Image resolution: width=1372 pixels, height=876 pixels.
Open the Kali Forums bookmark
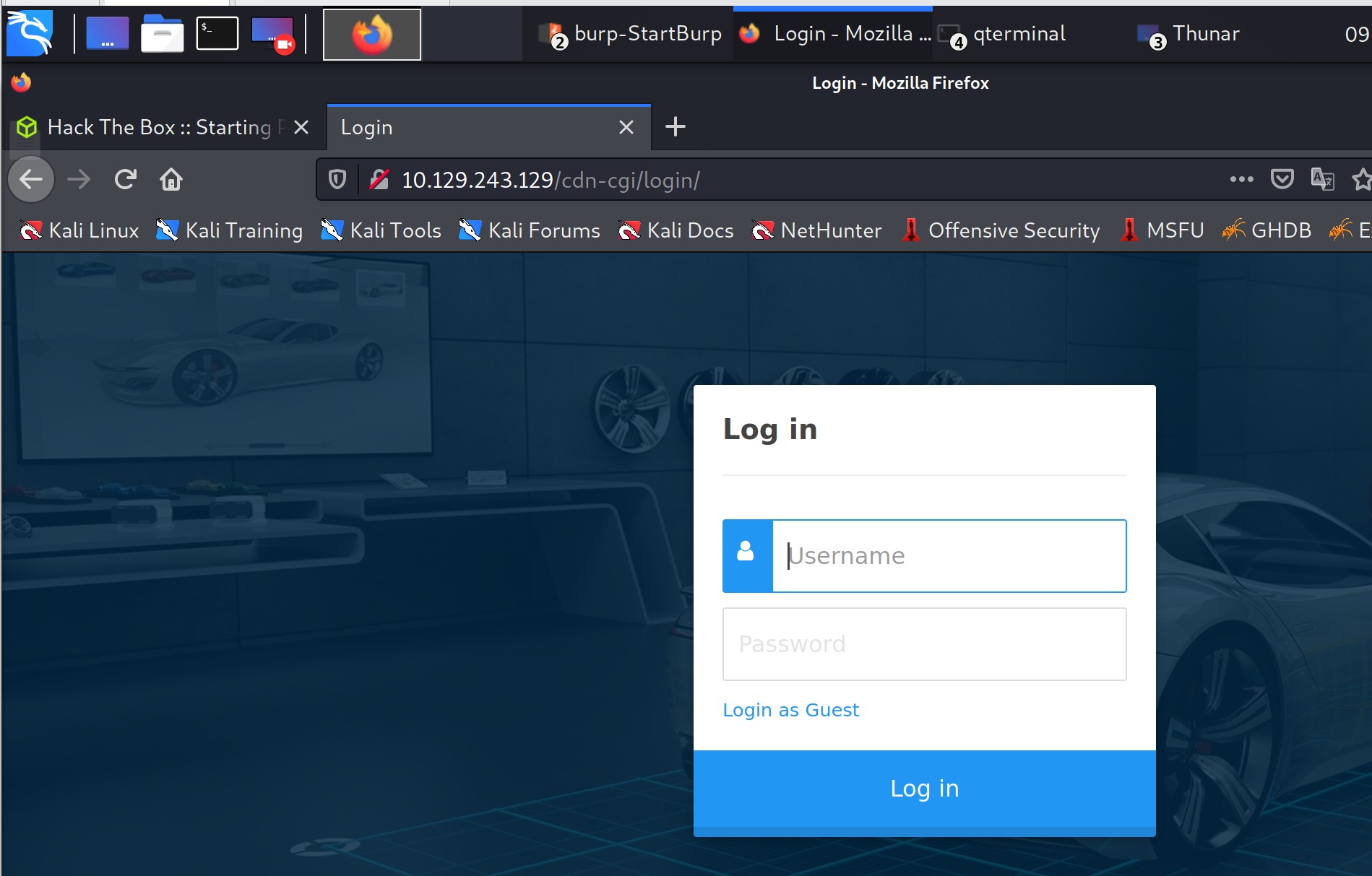coord(530,230)
